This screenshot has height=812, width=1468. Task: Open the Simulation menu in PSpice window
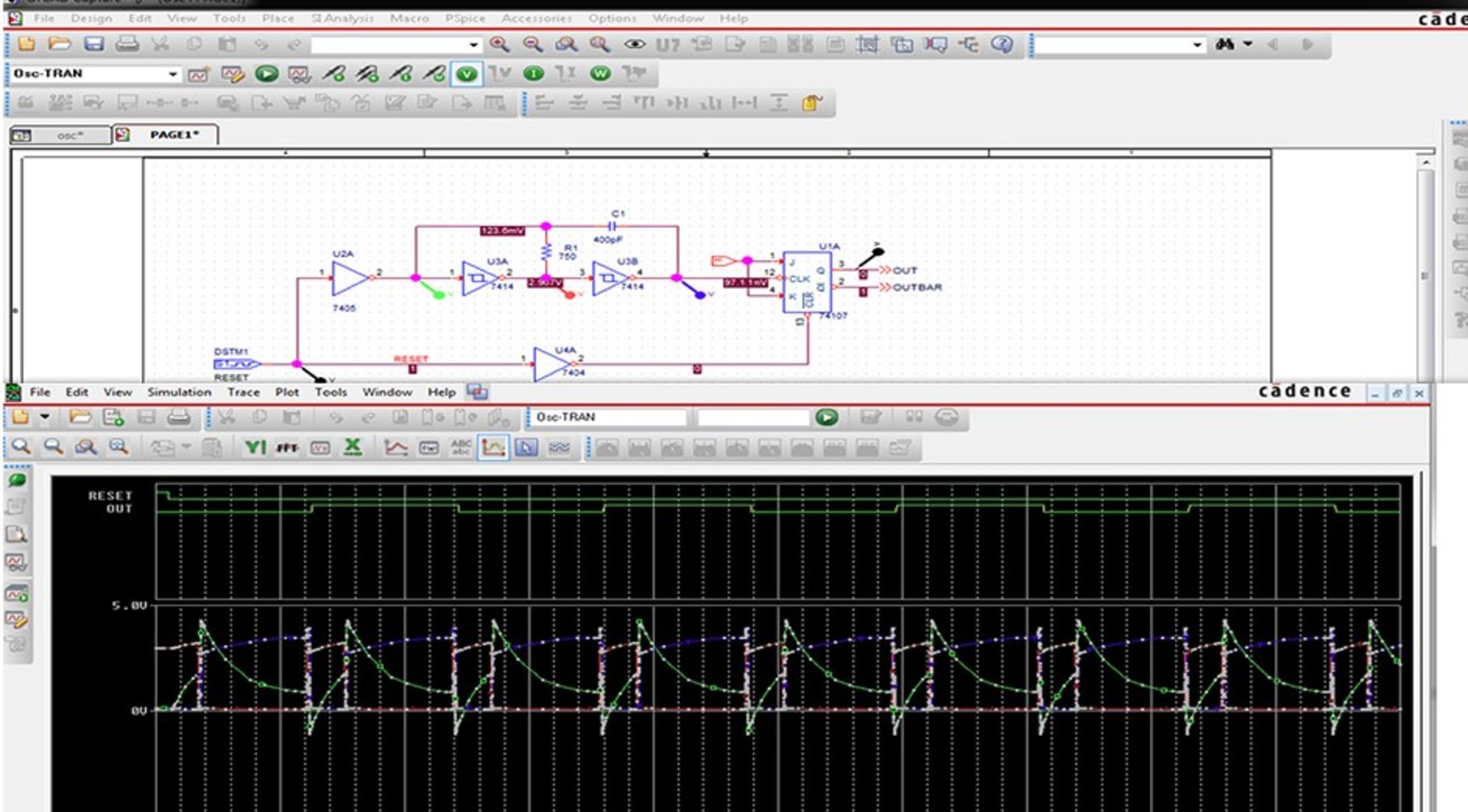179,391
